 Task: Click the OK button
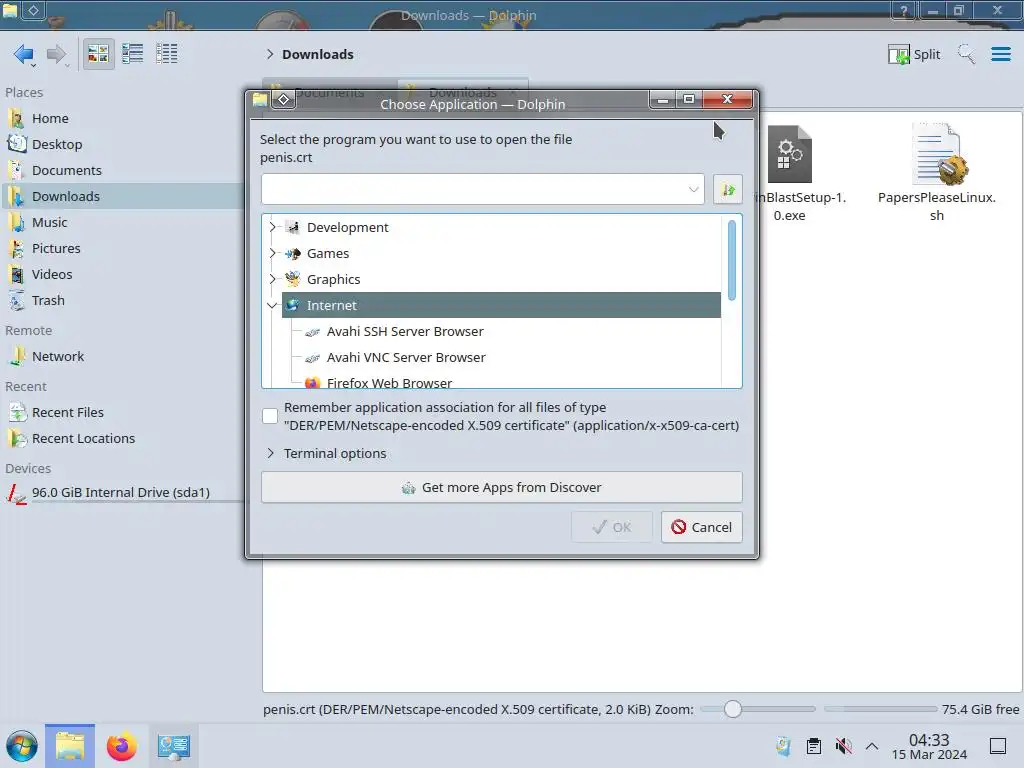611,527
